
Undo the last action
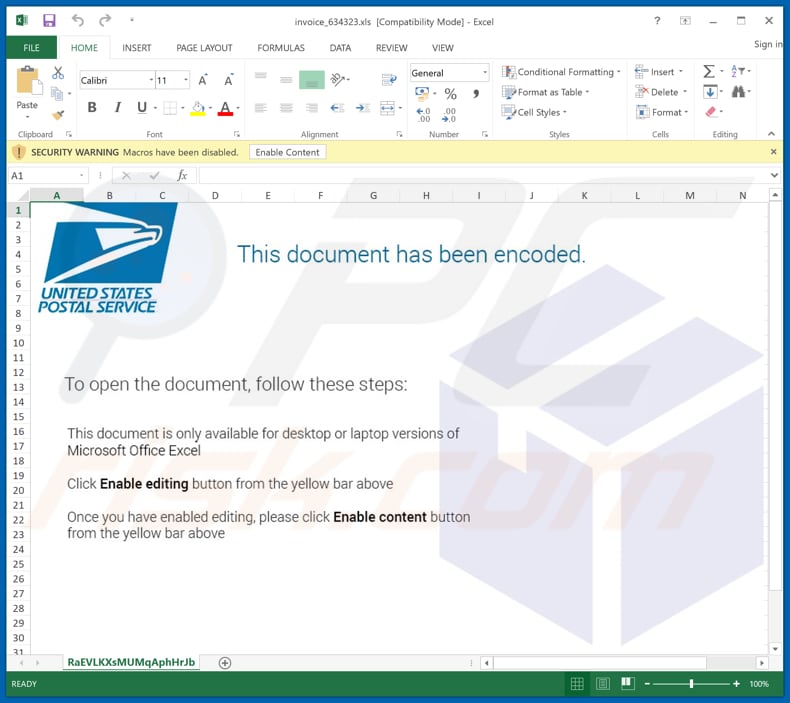pyautogui.click(x=77, y=20)
